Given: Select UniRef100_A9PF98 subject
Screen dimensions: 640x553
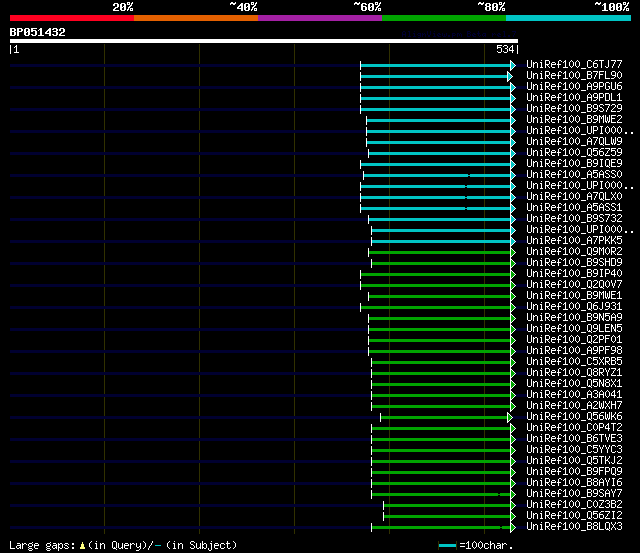Looking at the screenshot, I should coord(574,351).
